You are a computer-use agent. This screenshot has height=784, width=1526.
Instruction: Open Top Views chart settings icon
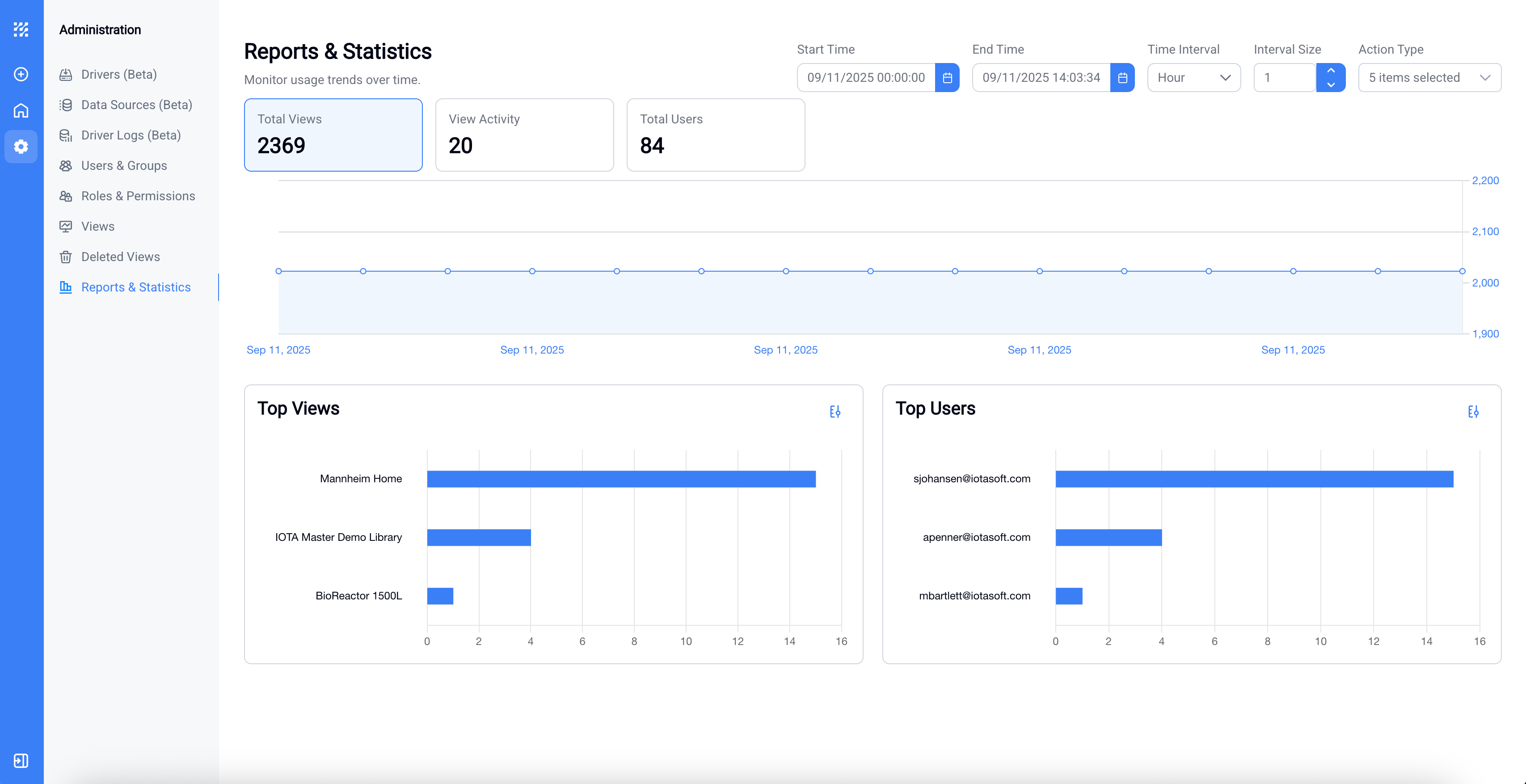click(x=835, y=411)
